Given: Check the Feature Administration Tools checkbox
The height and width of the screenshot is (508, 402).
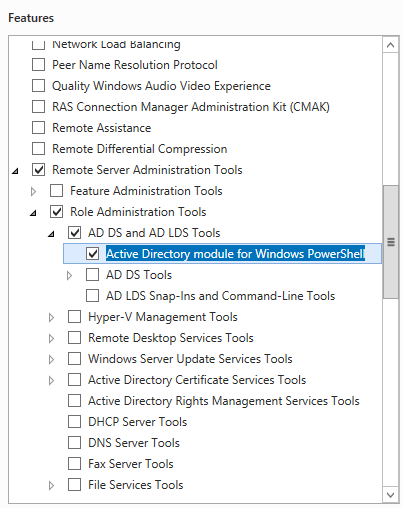Looking at the screenshot, I should point(56,191).
